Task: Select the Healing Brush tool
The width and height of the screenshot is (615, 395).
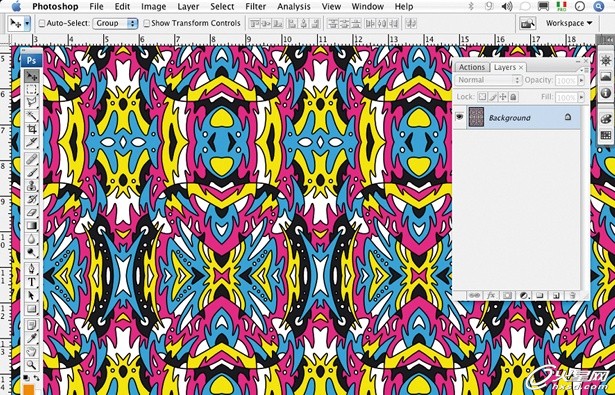Action: point(31,159)
